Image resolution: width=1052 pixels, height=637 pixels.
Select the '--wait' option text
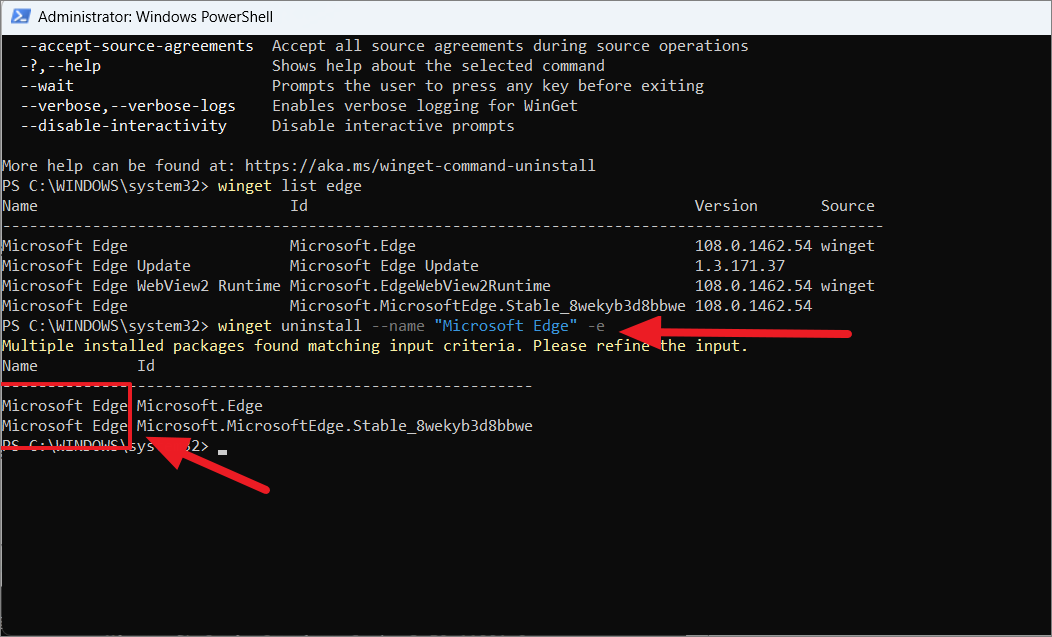click(47, 86)
